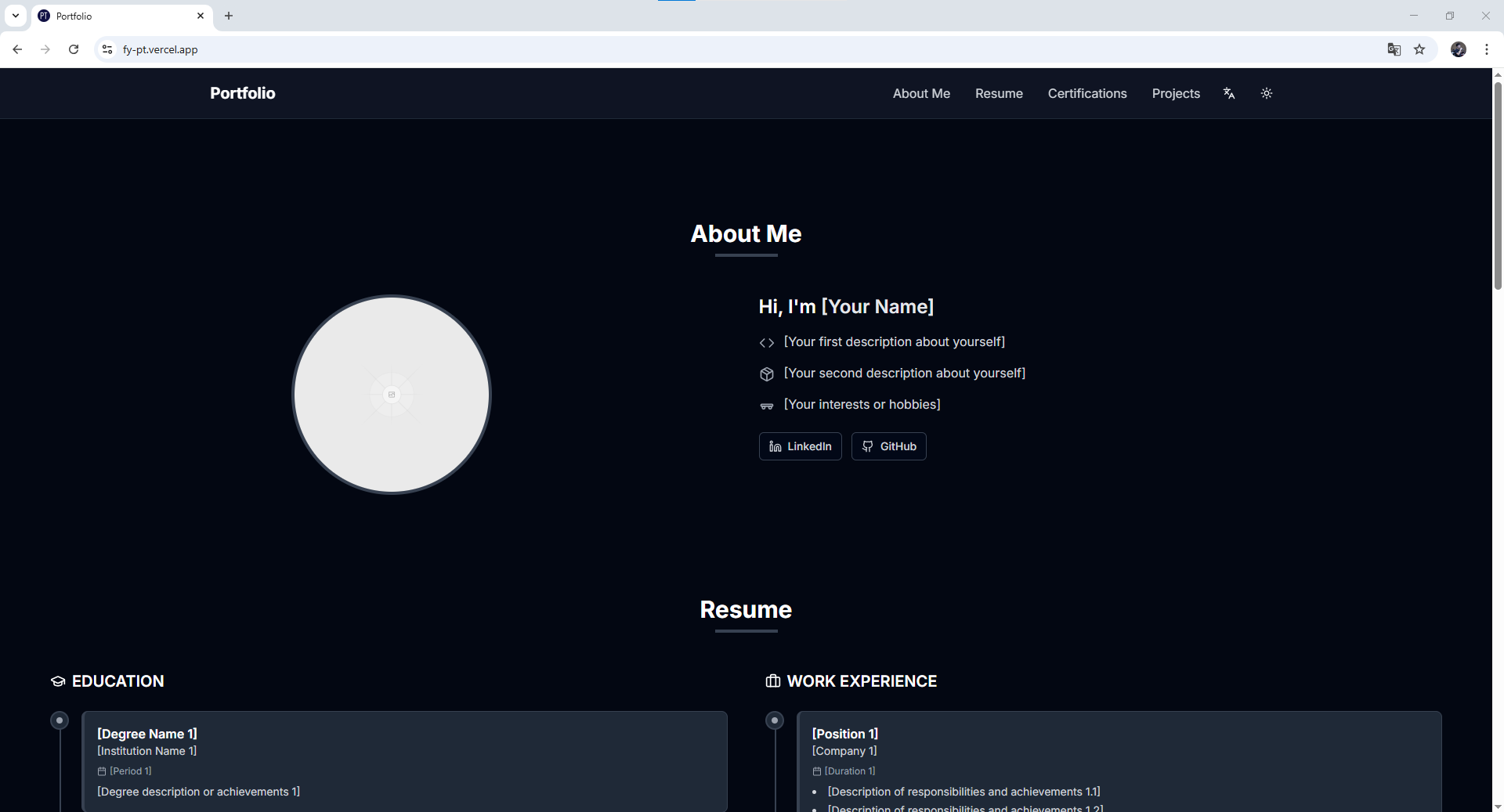Click the briefcase icon beside WORK EXPERIENCE
Screen dimensions: 1504x812
tap(773, 681)
